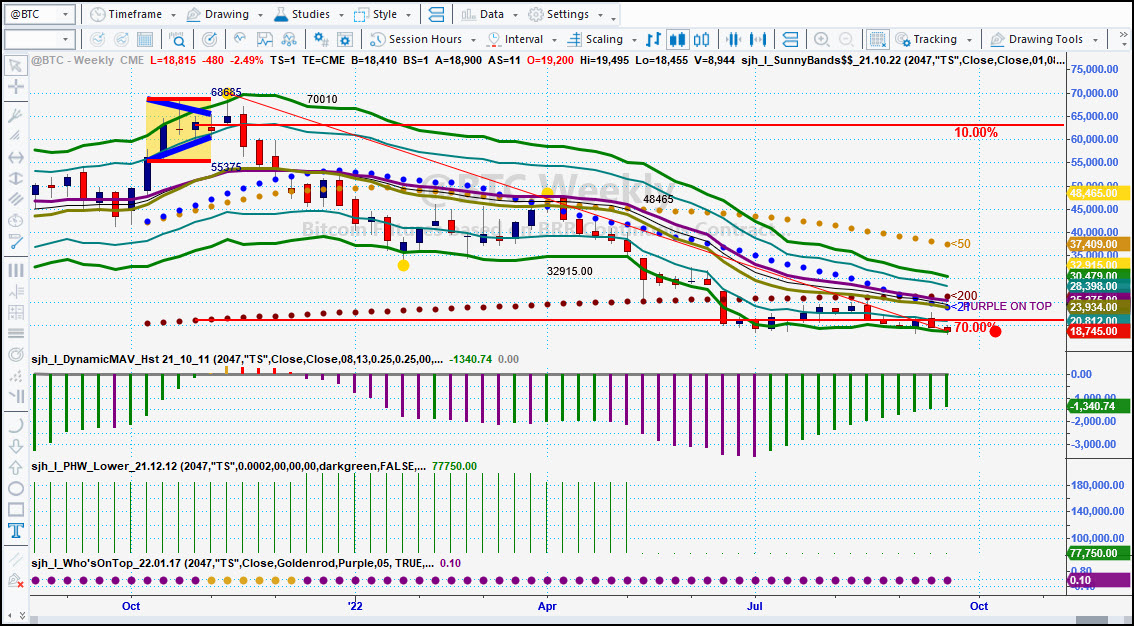Click the yellow 48,465.00 price axis label
Image resolution: width=1134 pixels, height=626 pixels.
click(1098, 193)
